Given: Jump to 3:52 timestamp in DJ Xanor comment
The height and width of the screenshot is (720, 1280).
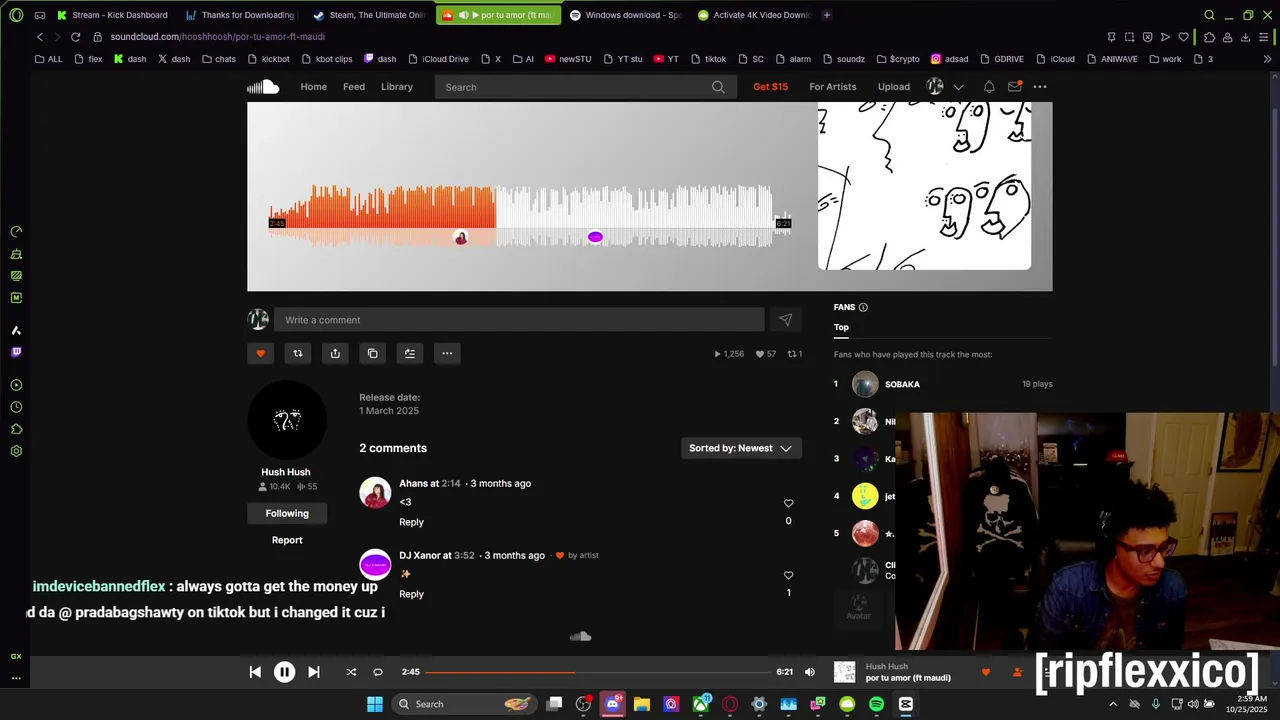Looking at the screenshot, I should point(464,555).
